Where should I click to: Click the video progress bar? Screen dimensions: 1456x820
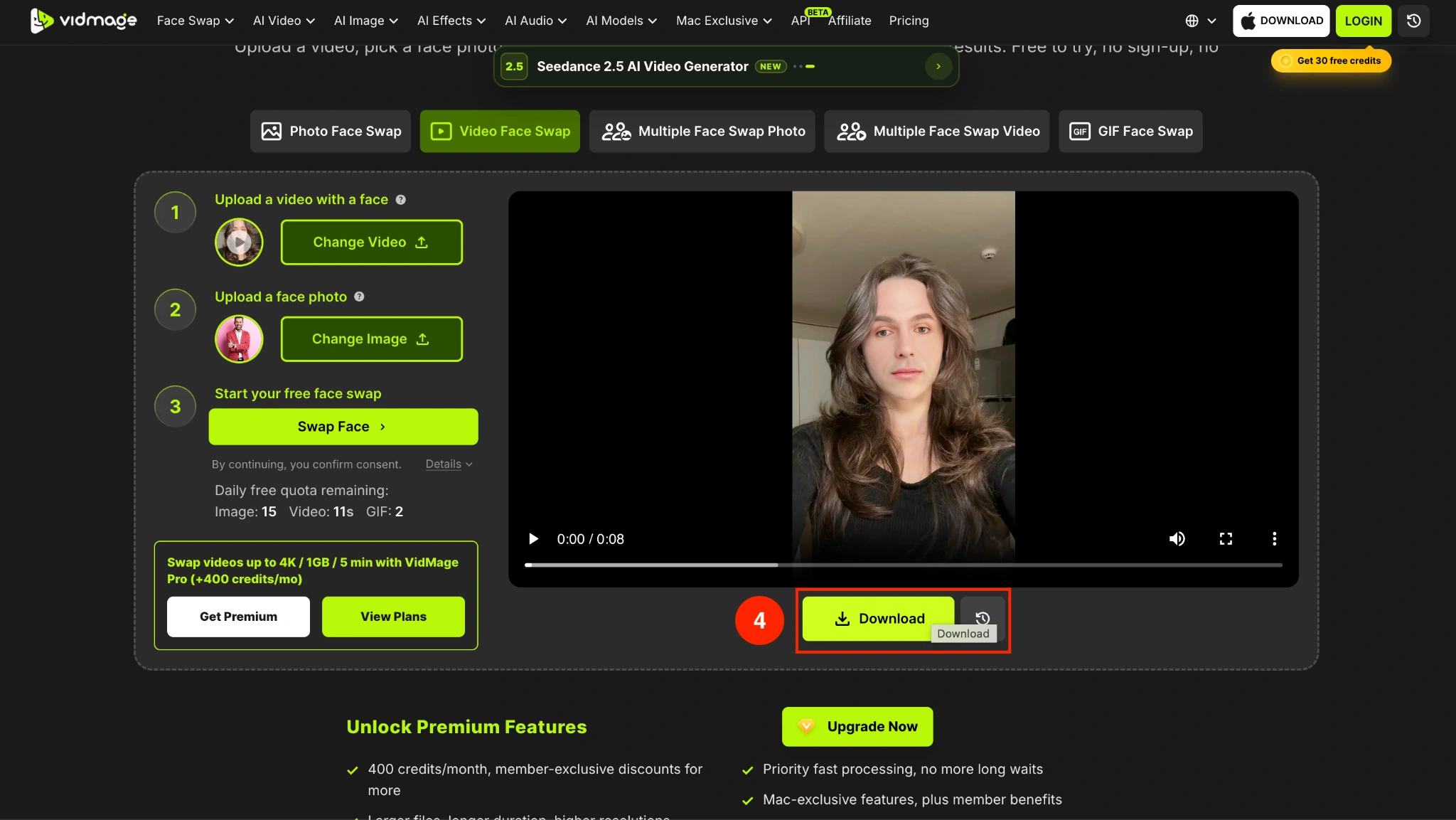pos(903,565)
